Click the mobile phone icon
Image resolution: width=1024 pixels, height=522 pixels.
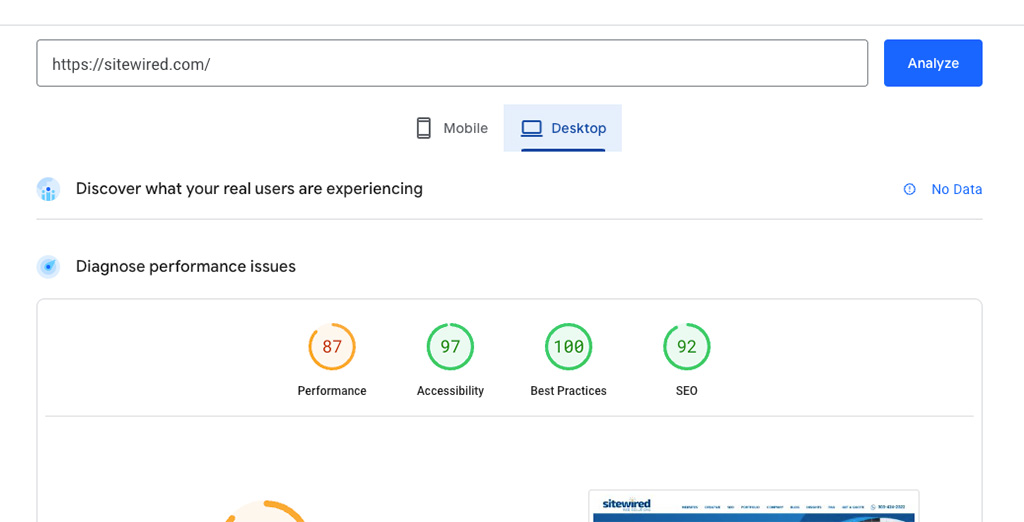click(x=424, y=128)
